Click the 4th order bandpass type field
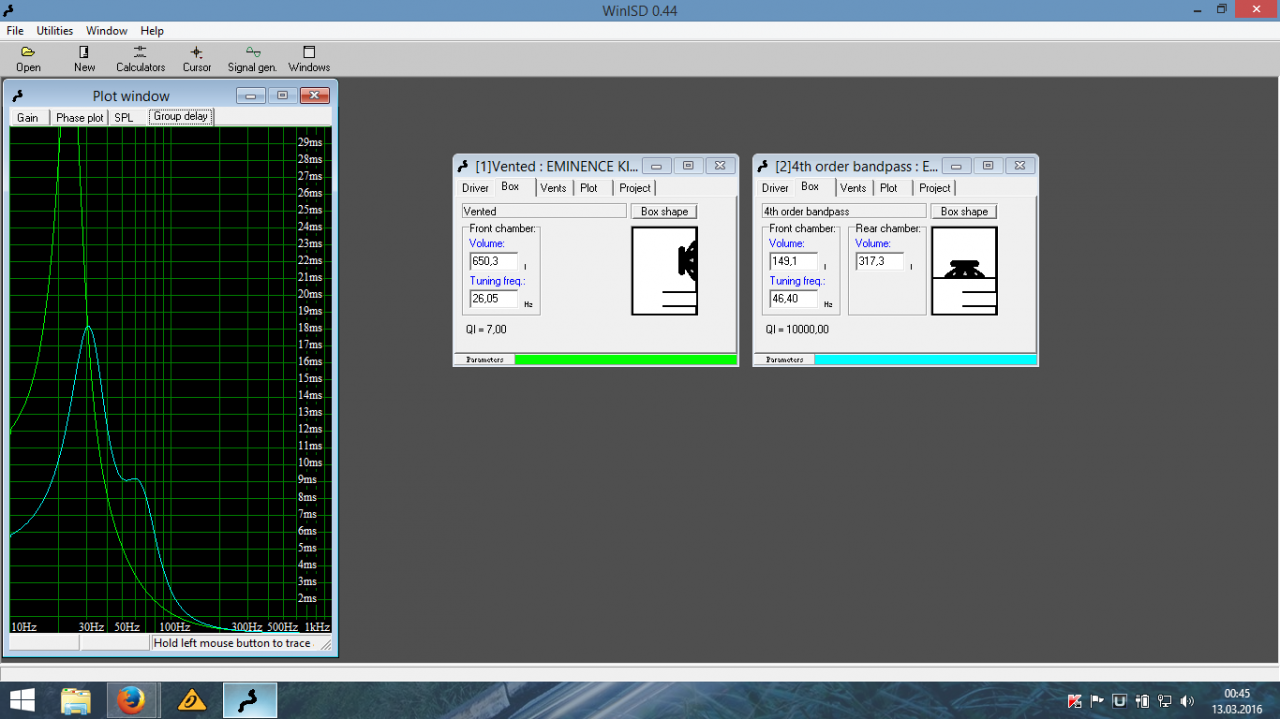The height and width of the screenshot is (719, 1280). point(844,212)
